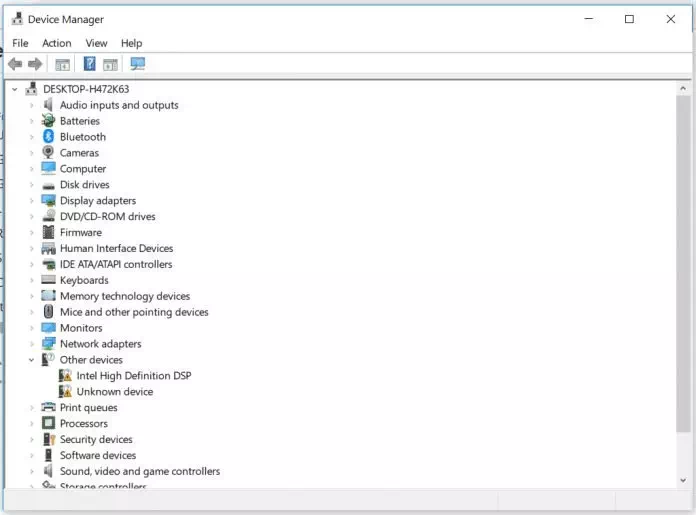Click the Sound, video and game controllers icon
The width and height of the screenshot is (696, 515).
(x=48, y=471)
